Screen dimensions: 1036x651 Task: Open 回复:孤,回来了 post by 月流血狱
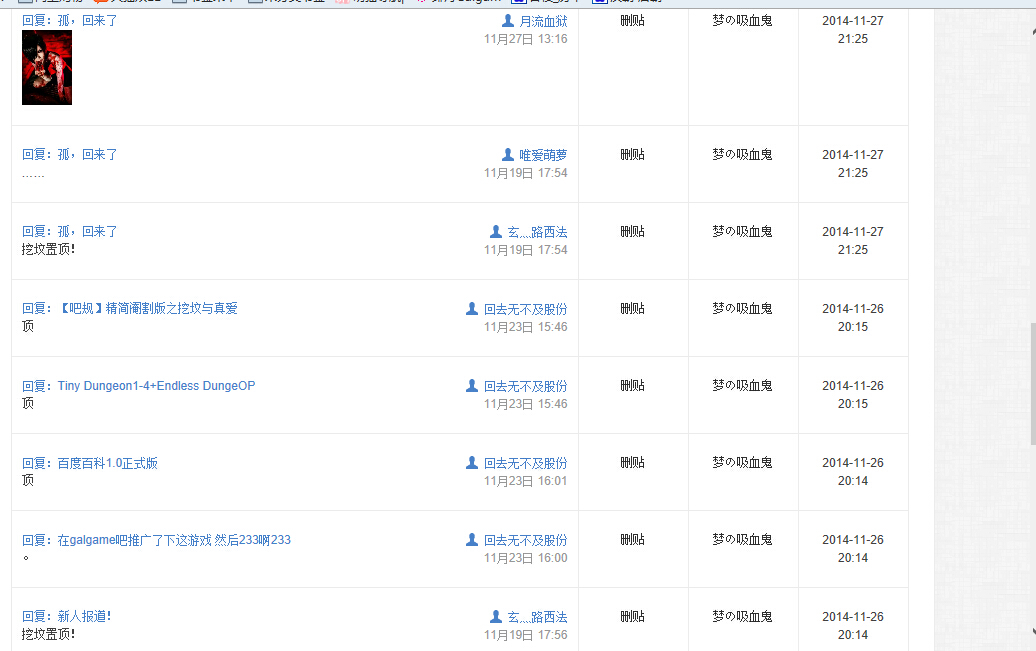(69, 20)
